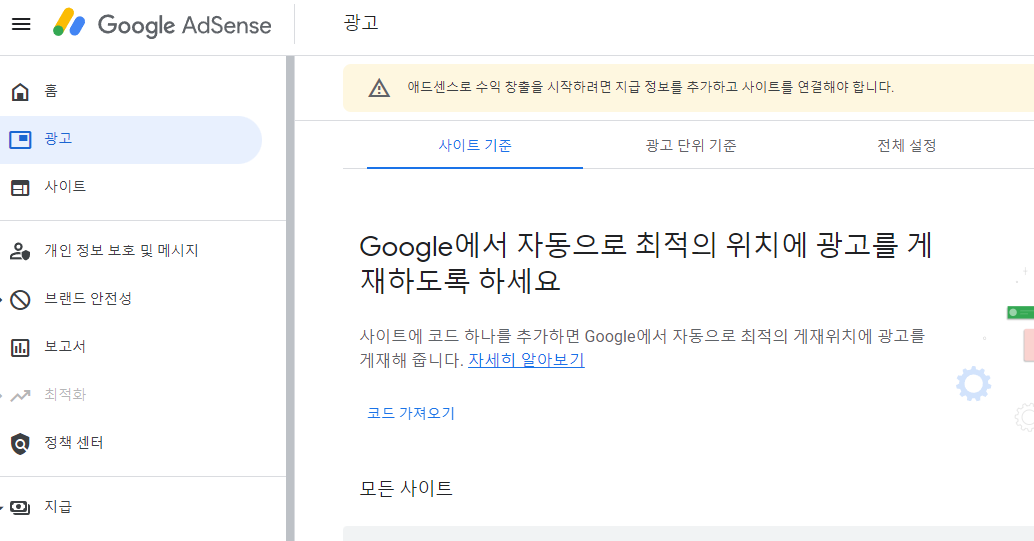Click the 개인 정보 보호 person icon
Screen dimensions: 1034x541
click(x=20, y=251)
